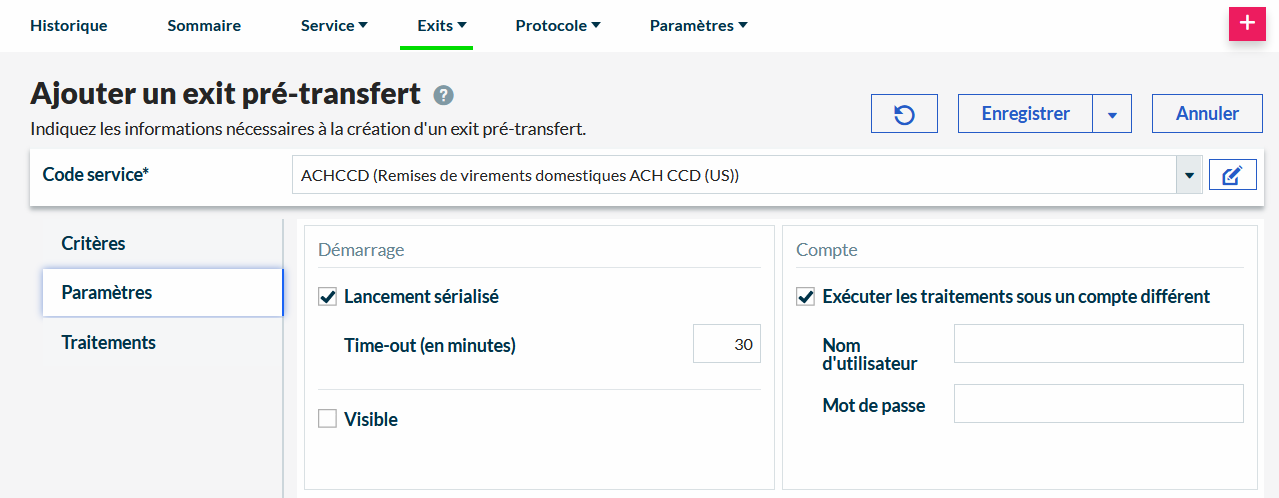Click the edit pencil icon beside Code service
The width and height of the screenshot is (1279, 498).
point(1232,176)
